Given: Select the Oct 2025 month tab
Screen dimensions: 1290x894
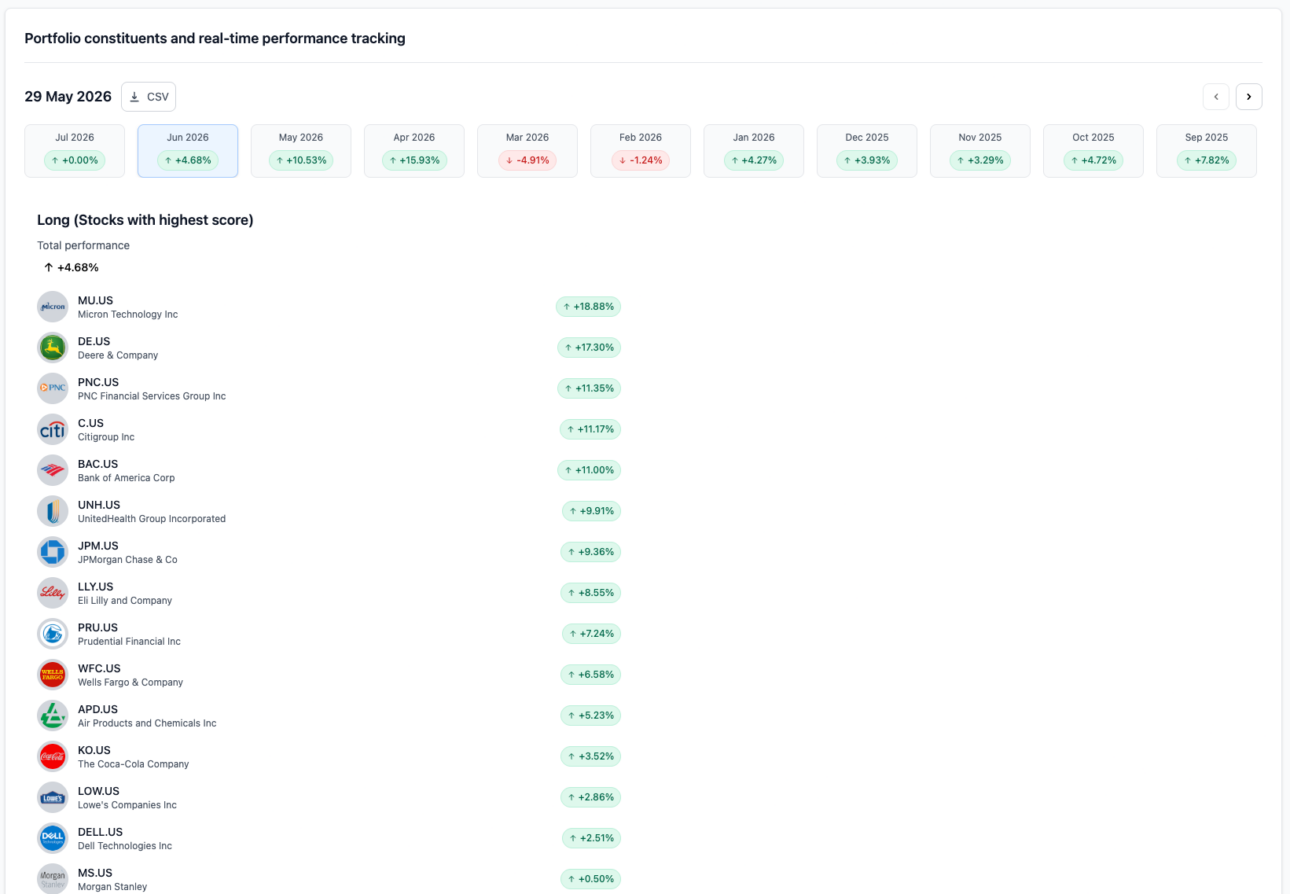Looking at the screenshot, I should (x=1093, y=151).
